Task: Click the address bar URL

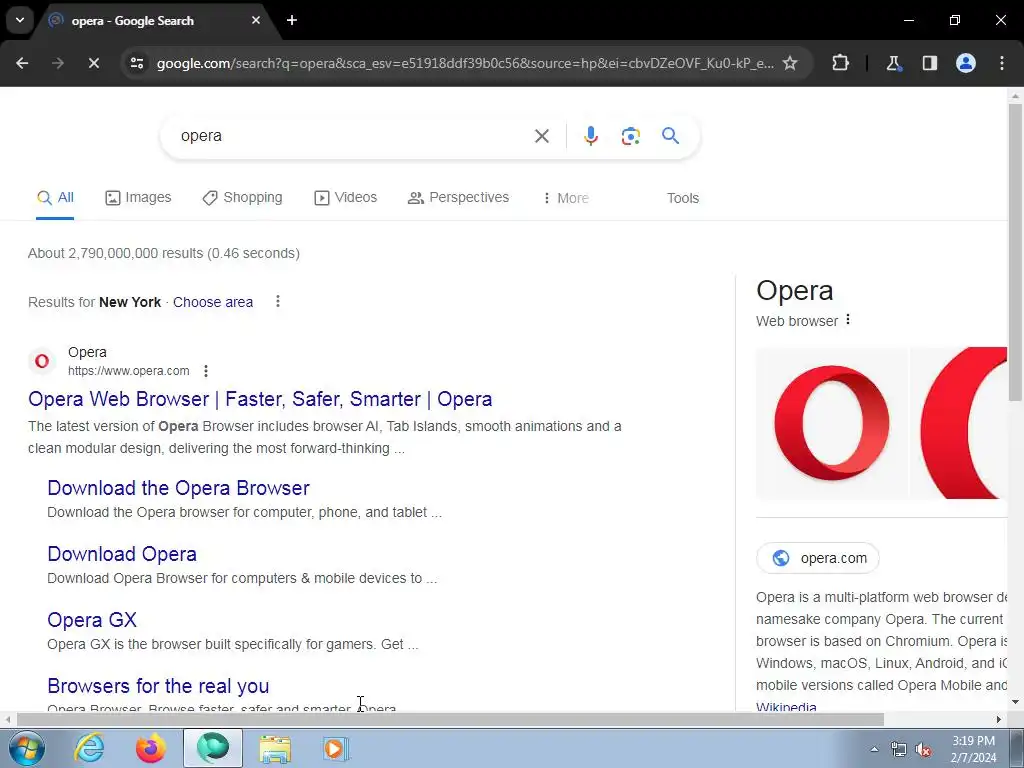Action: coord(465,63)
